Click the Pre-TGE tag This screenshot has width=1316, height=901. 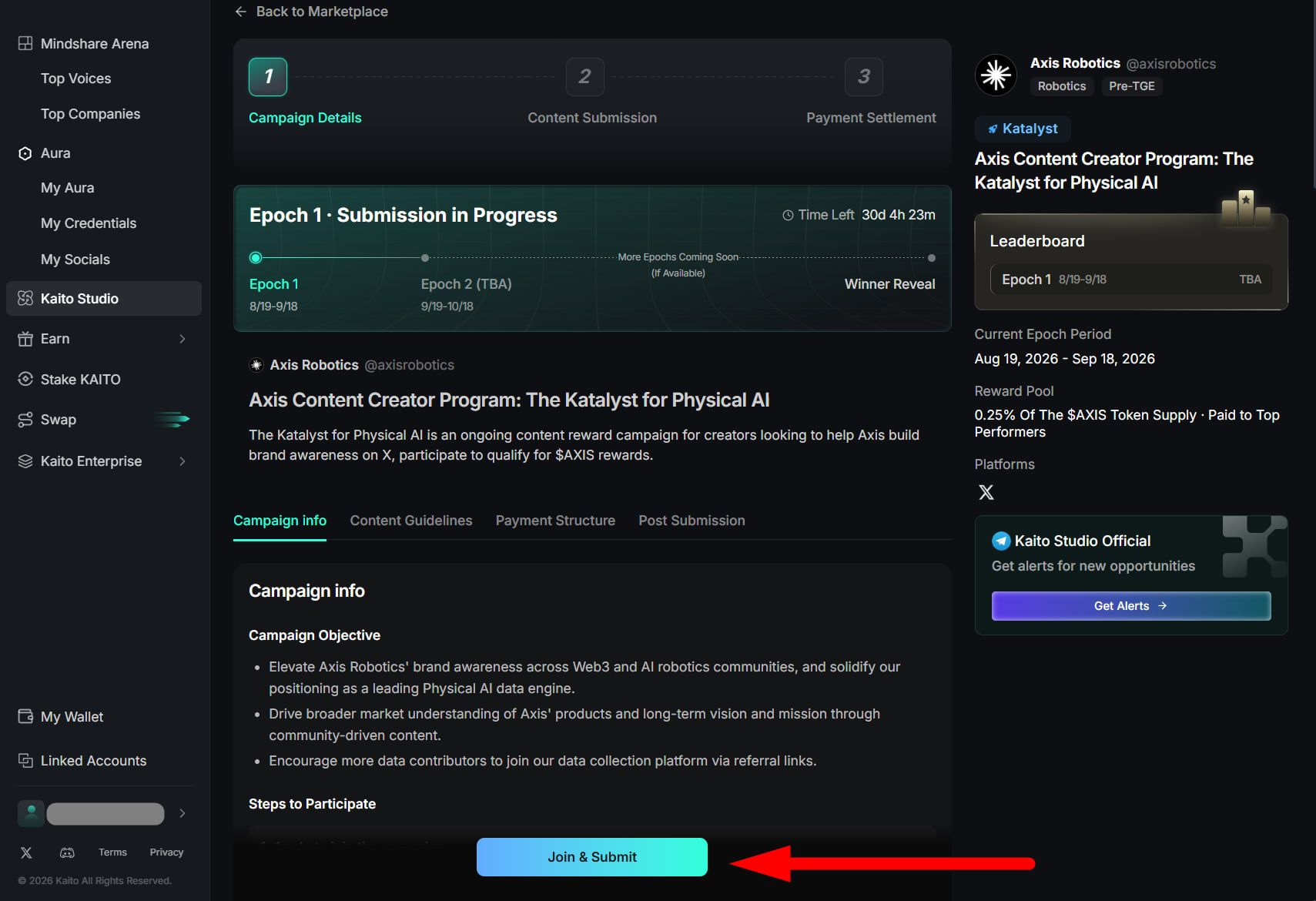coord(1132,86)
